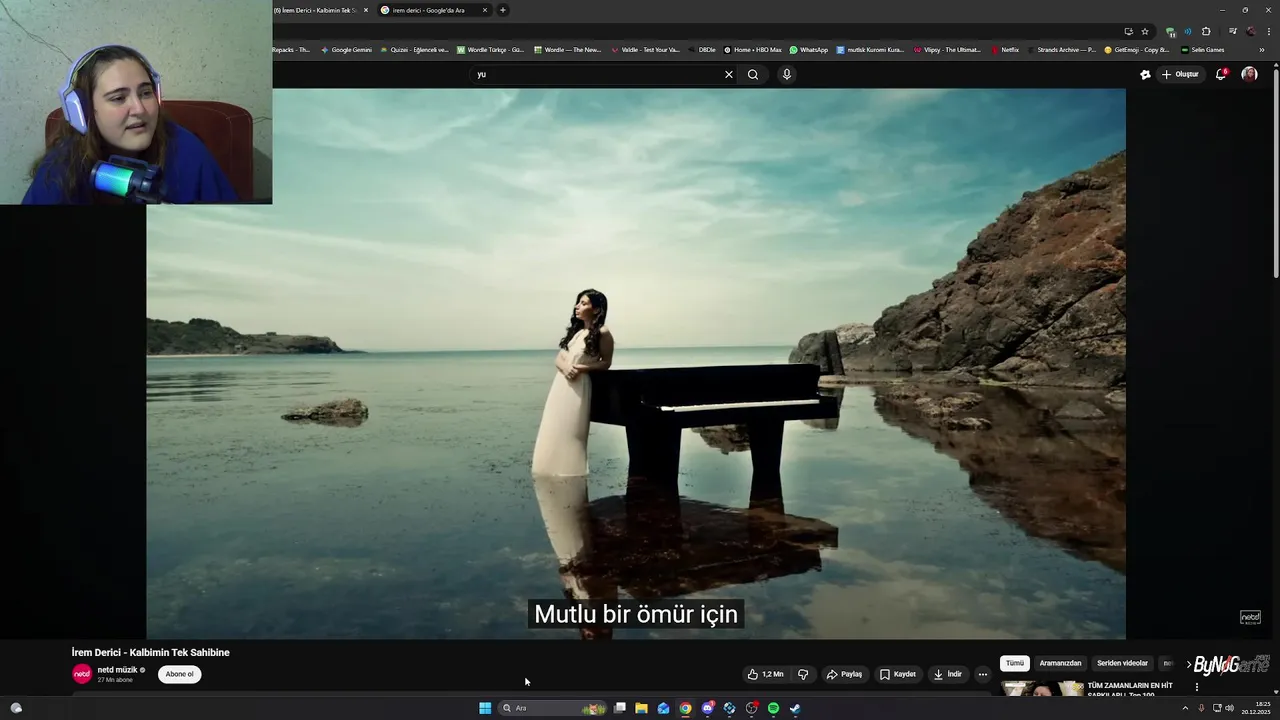Open the Tüm Zamanların En Hit Şarkıları thumbnail
1280x720 pixels.
click(x=1042, y=688)
